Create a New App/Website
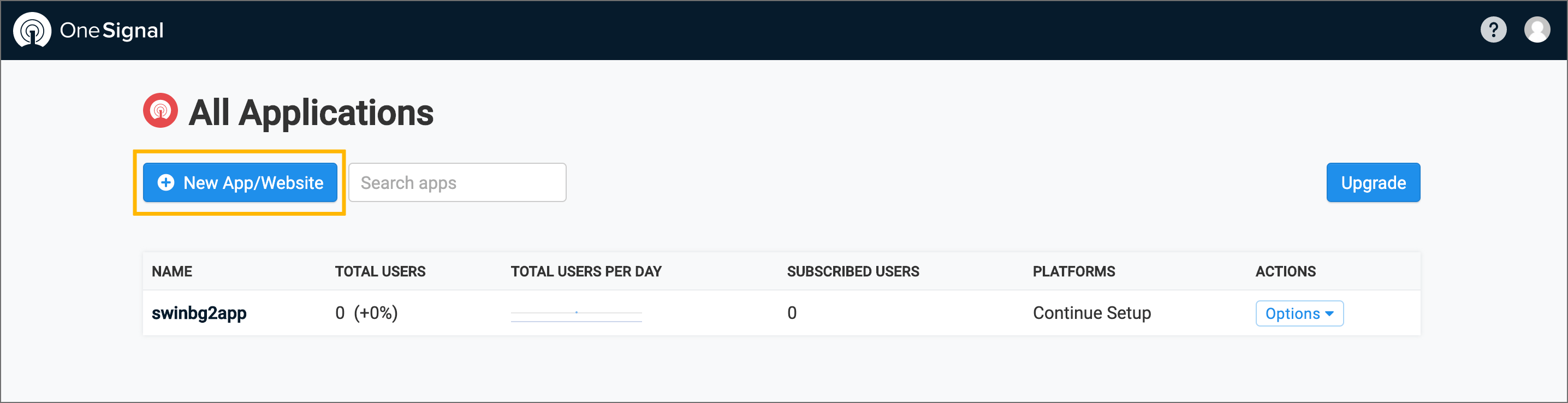This screenshot has height=403, width=1568. pos(240,182)
